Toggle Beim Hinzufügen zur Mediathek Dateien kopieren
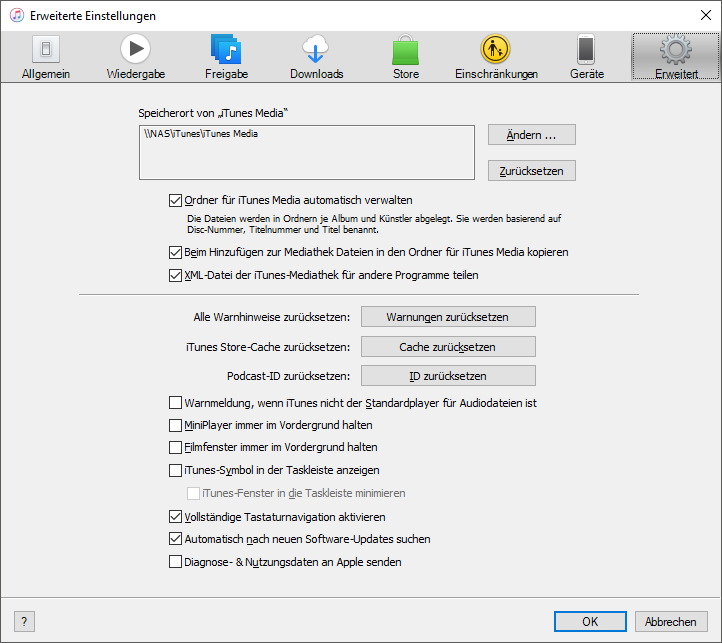 coord(175,252)
